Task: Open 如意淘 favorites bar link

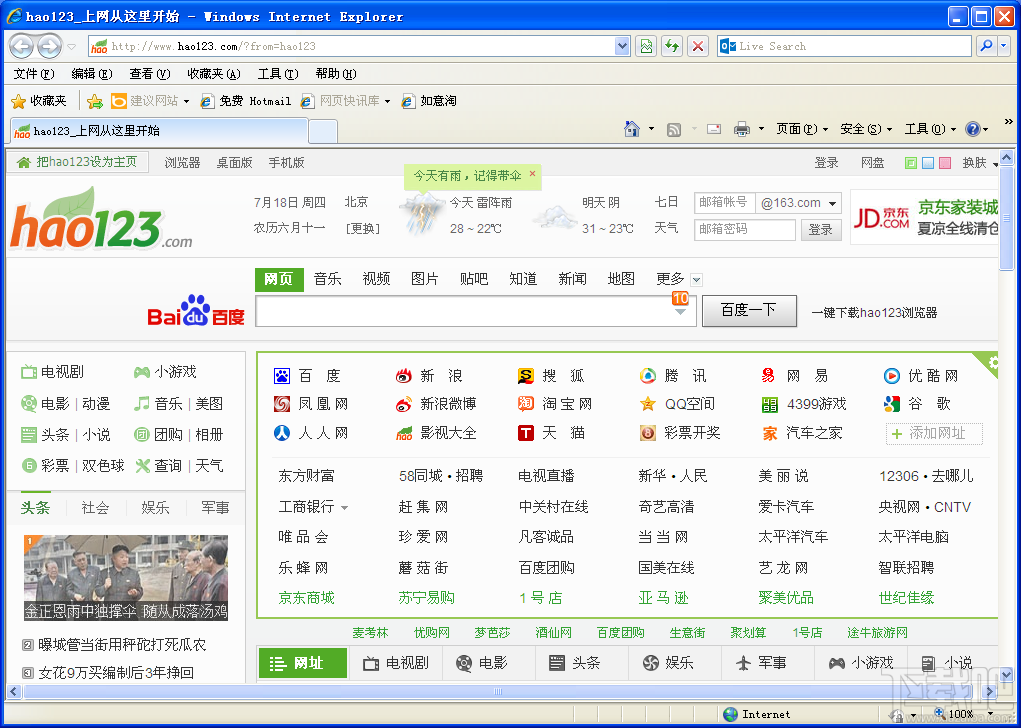Action: tap(429, 101)
